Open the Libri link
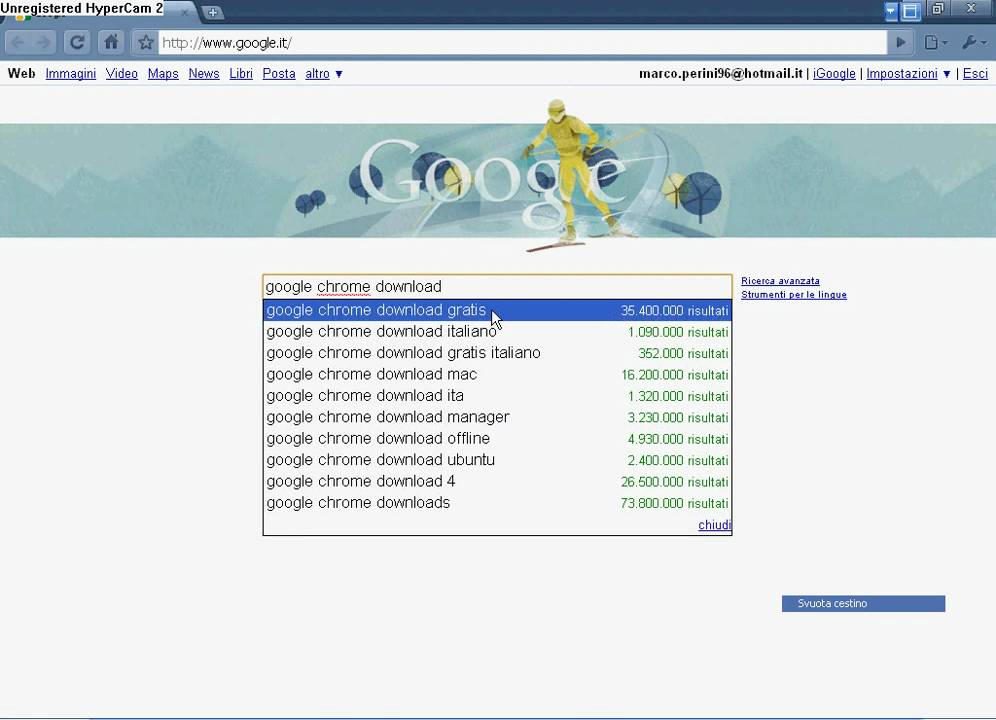 point(241,74)
